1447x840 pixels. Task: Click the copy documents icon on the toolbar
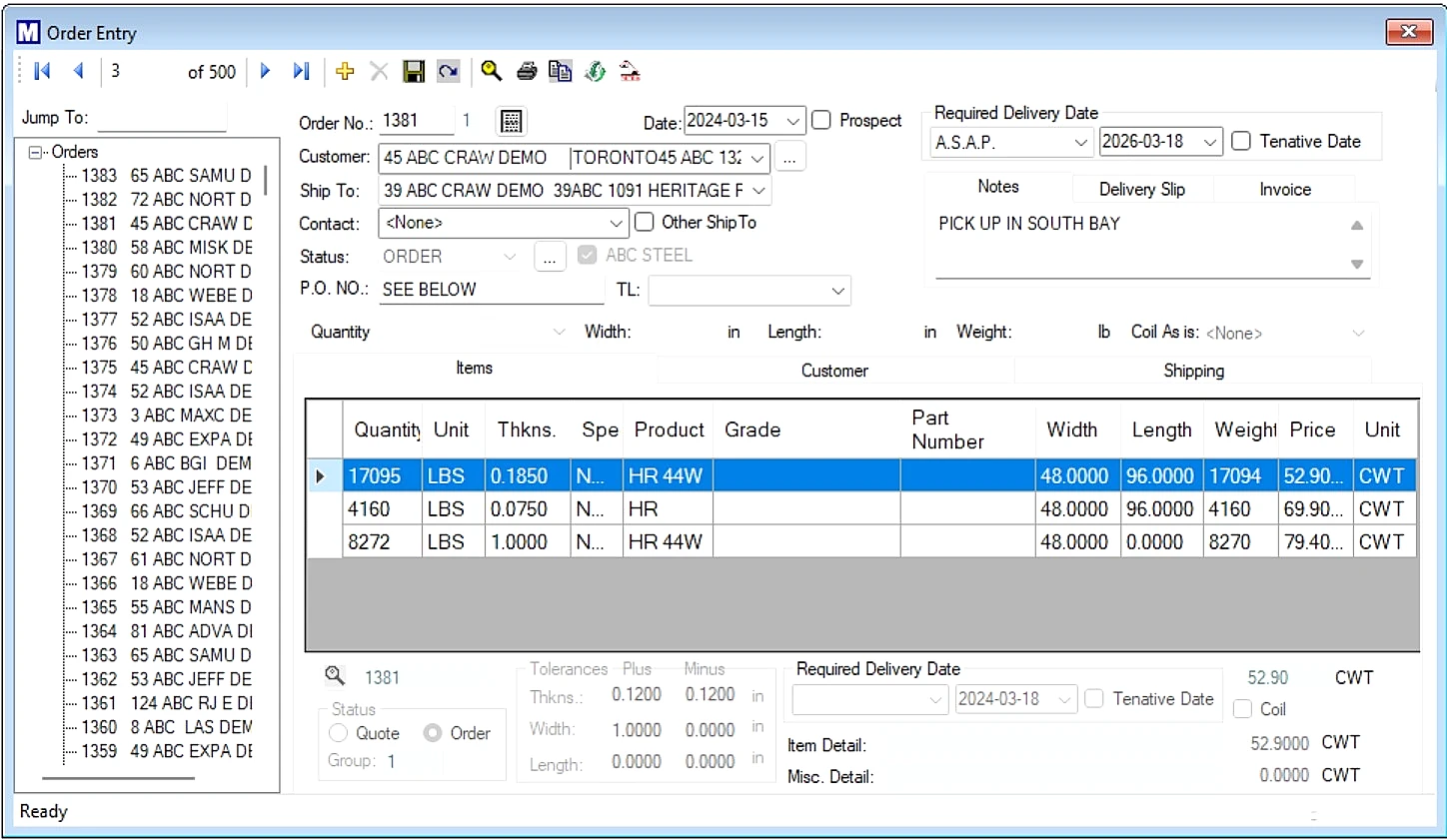[x=560, y=71]
